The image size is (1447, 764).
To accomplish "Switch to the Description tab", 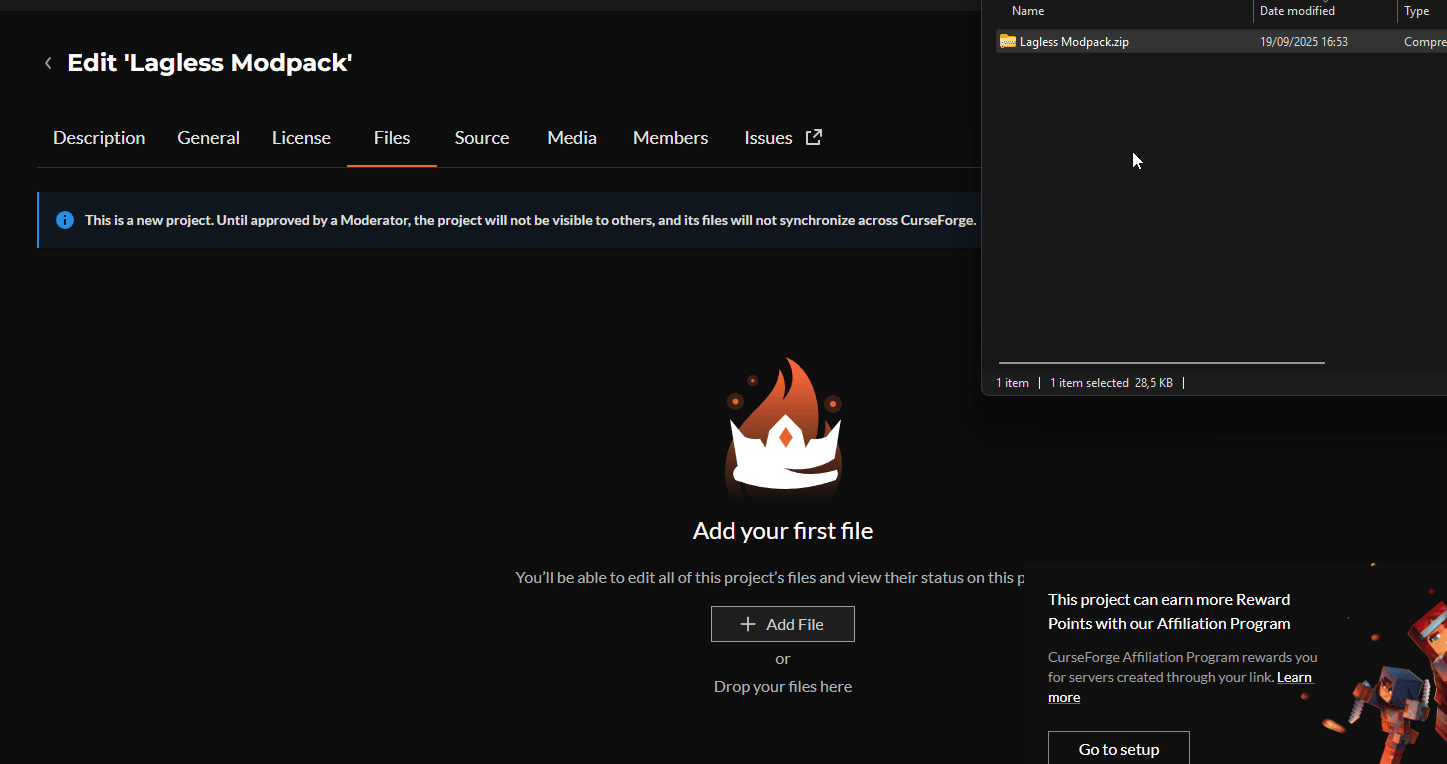I will pos(98,137).
